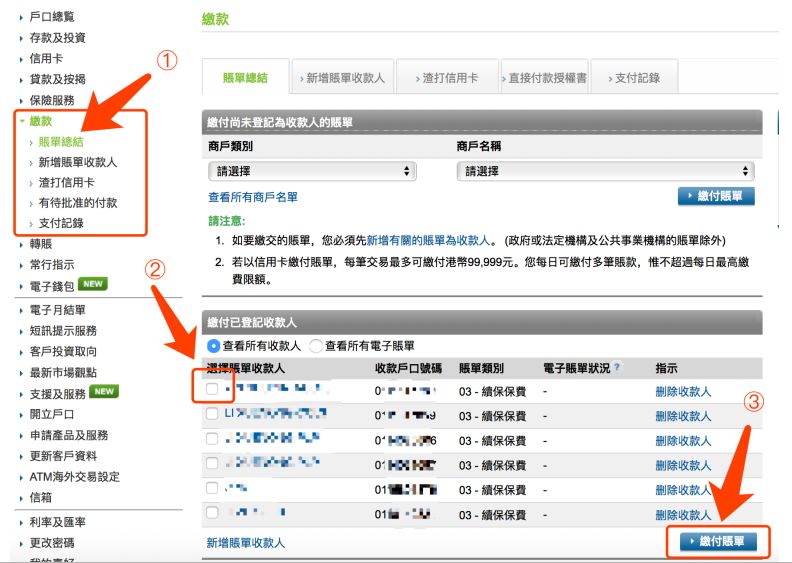
Task: Click 刪除收款人 in the LI payee row
Action: (x=683, y=416)
